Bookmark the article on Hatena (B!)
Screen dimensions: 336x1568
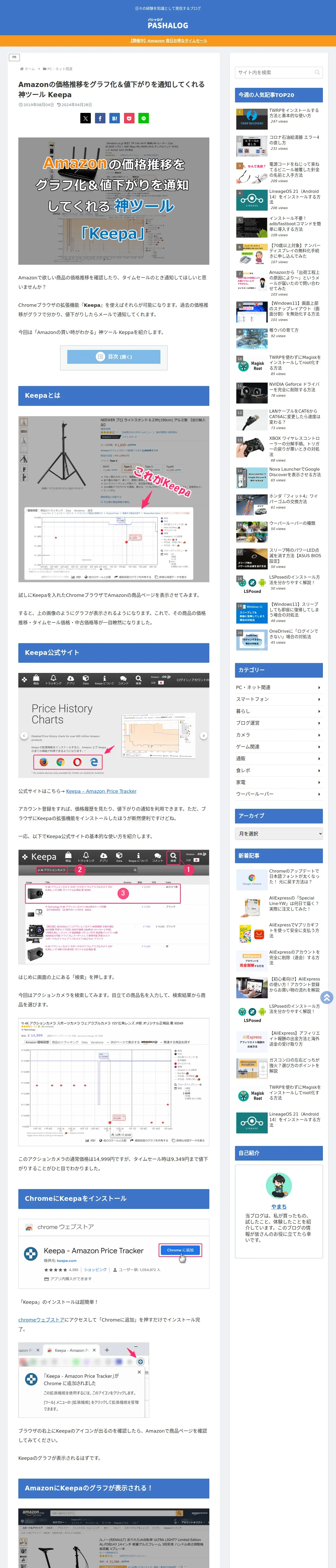point(114,119)
